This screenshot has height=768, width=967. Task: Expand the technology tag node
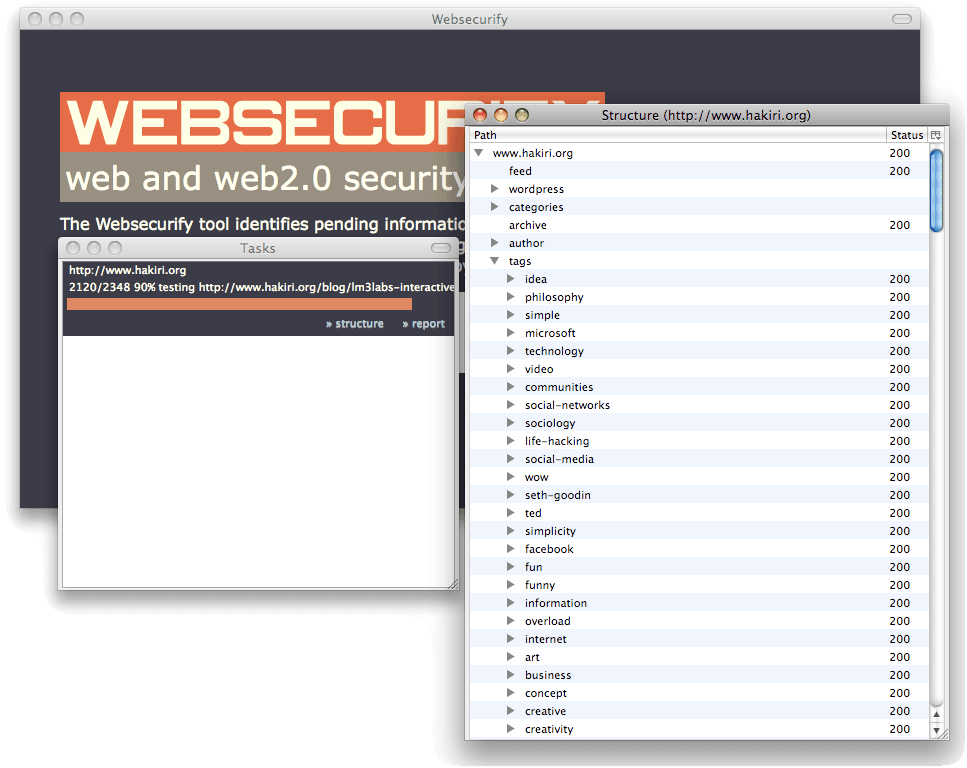coord(511,350)
